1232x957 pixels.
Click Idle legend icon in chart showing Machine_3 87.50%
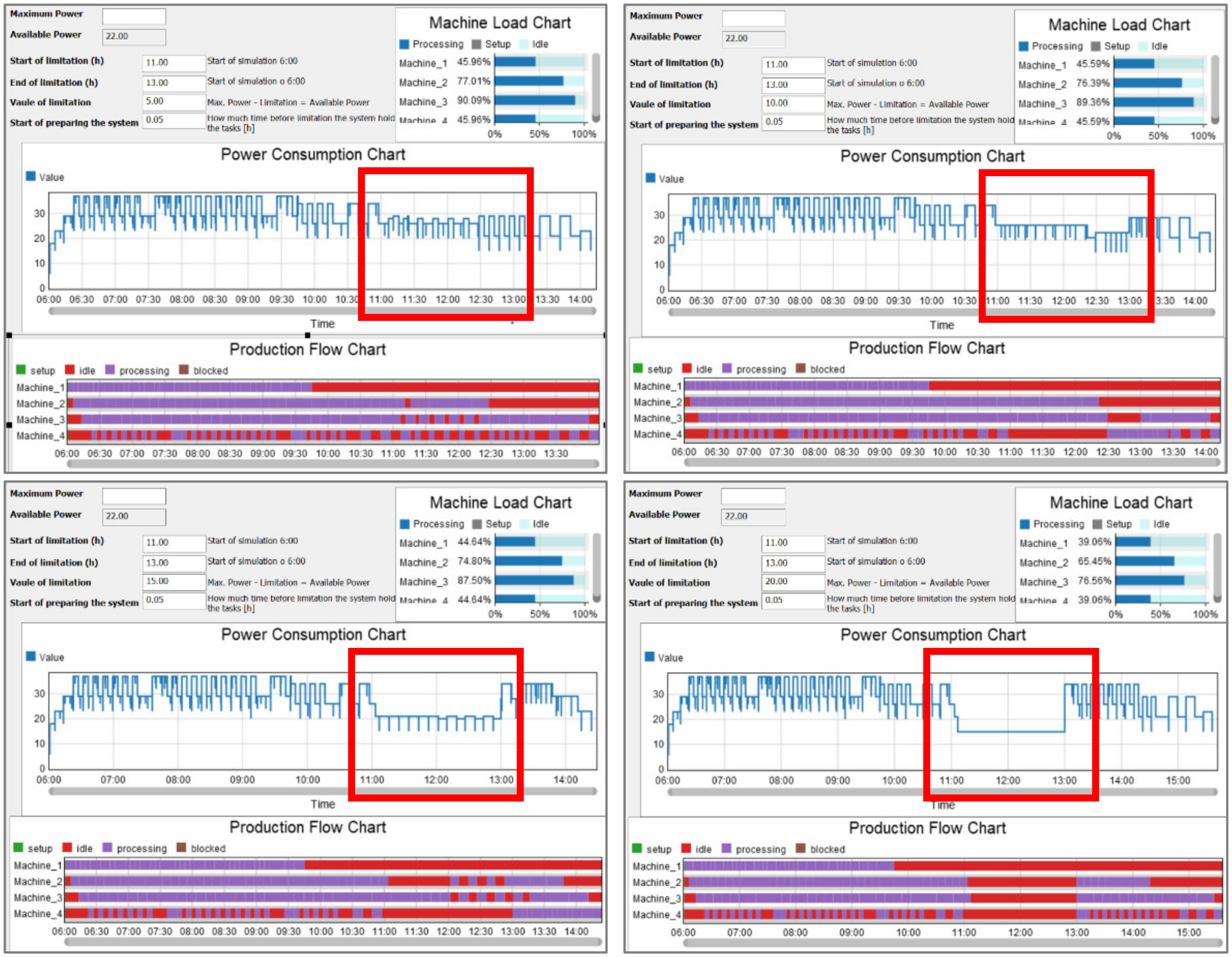[x=524, y=524]
